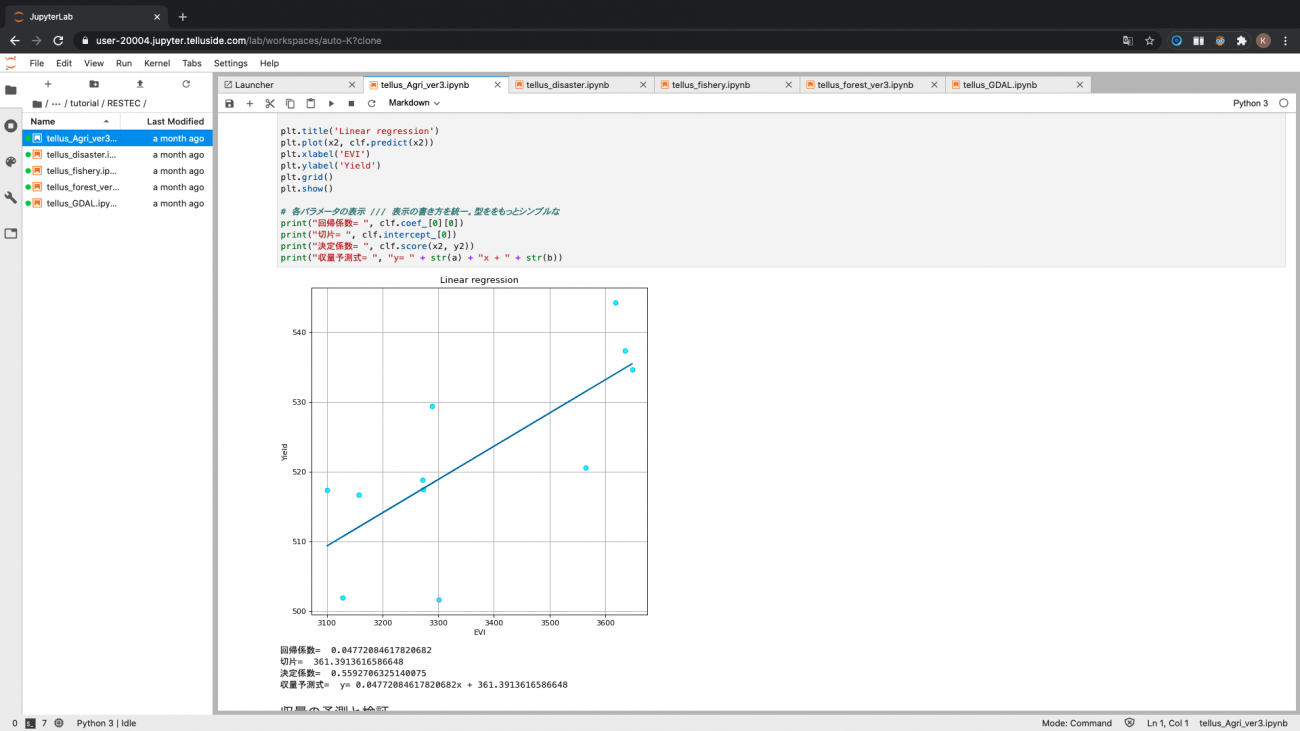Reload the browser page
Image resolution: width=1300 pixels, height=731 pixels.
[58, 41]
